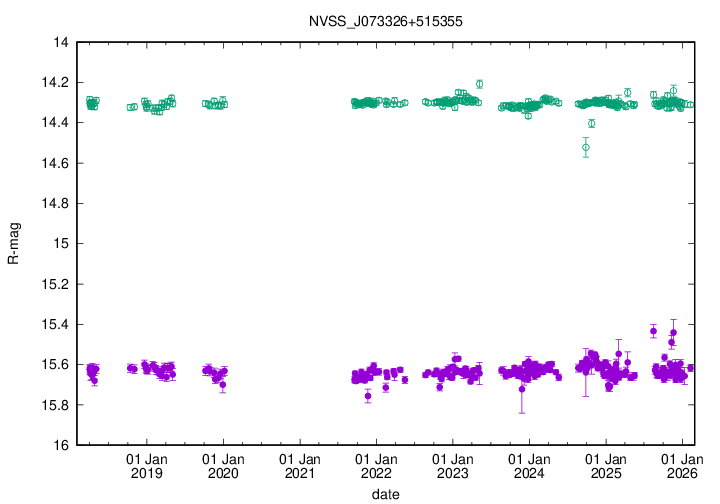720x504 pixels.
Task: Select the 01 Jan 2025 date label
Action: pyautogui.click(x=606, y=466)
